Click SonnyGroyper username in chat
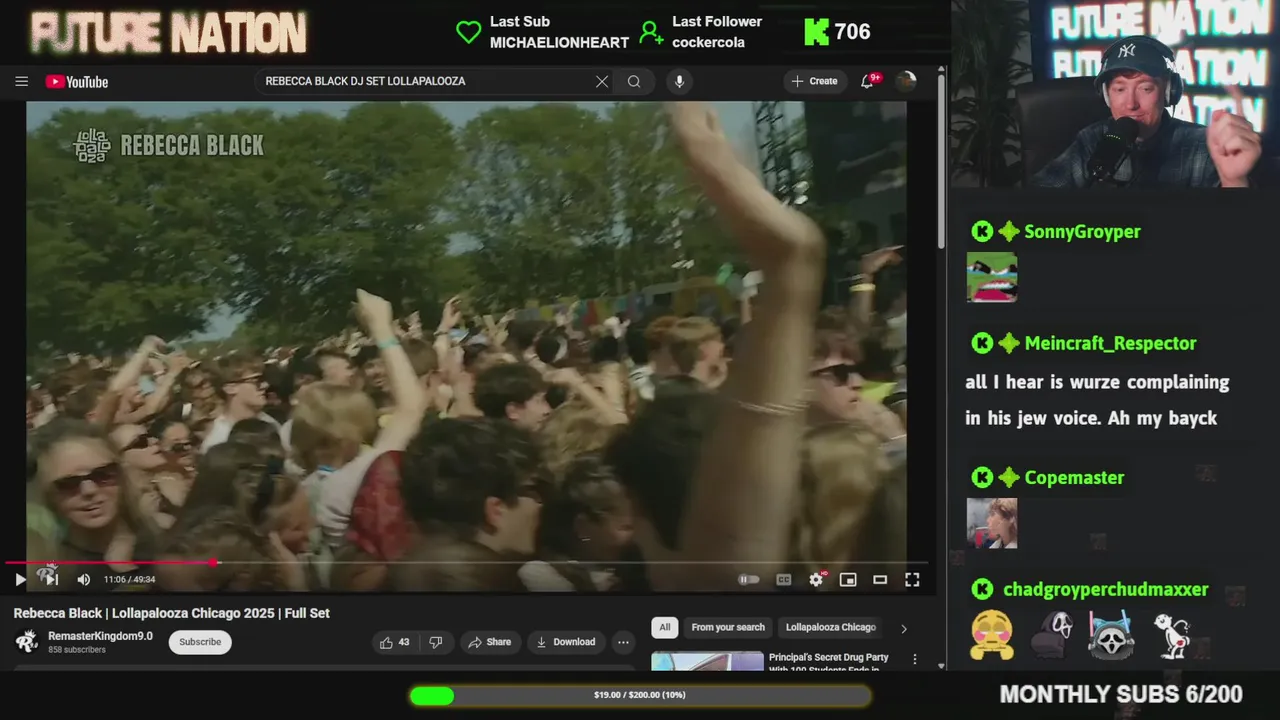Viewport: 1280px width, 720px height. pos(1082,231)
